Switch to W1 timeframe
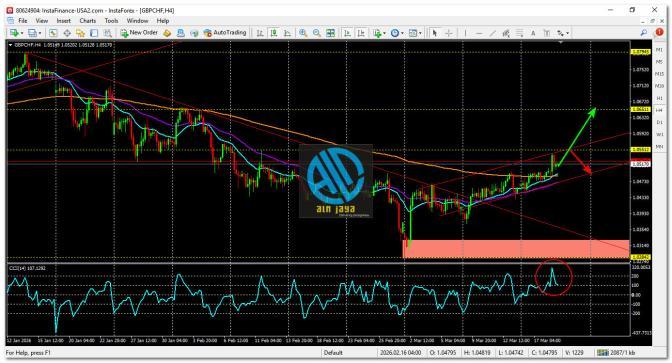 (659, 135)
